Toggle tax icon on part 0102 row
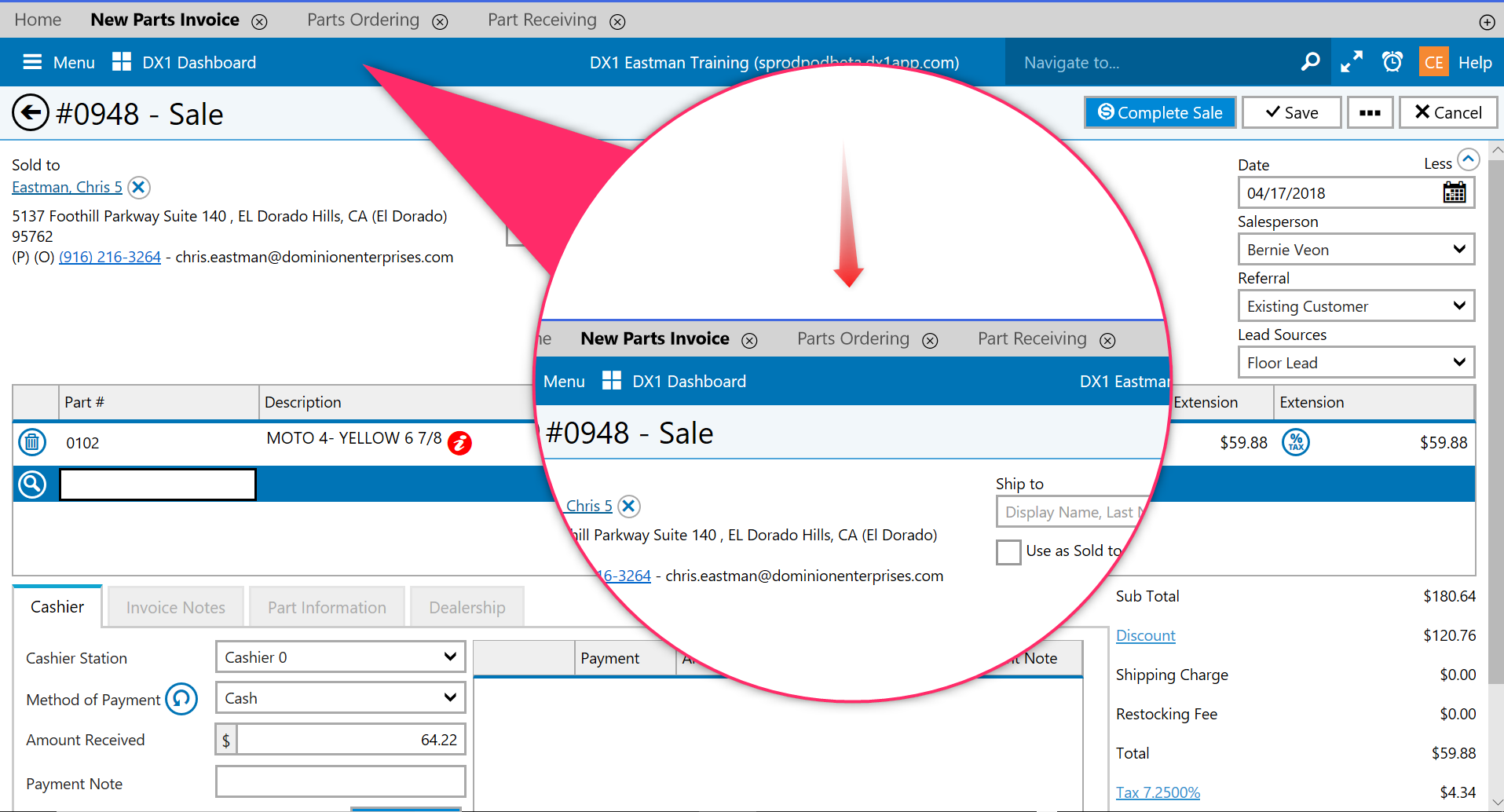Screen dimensions: 1504x812 (1296, 442)
